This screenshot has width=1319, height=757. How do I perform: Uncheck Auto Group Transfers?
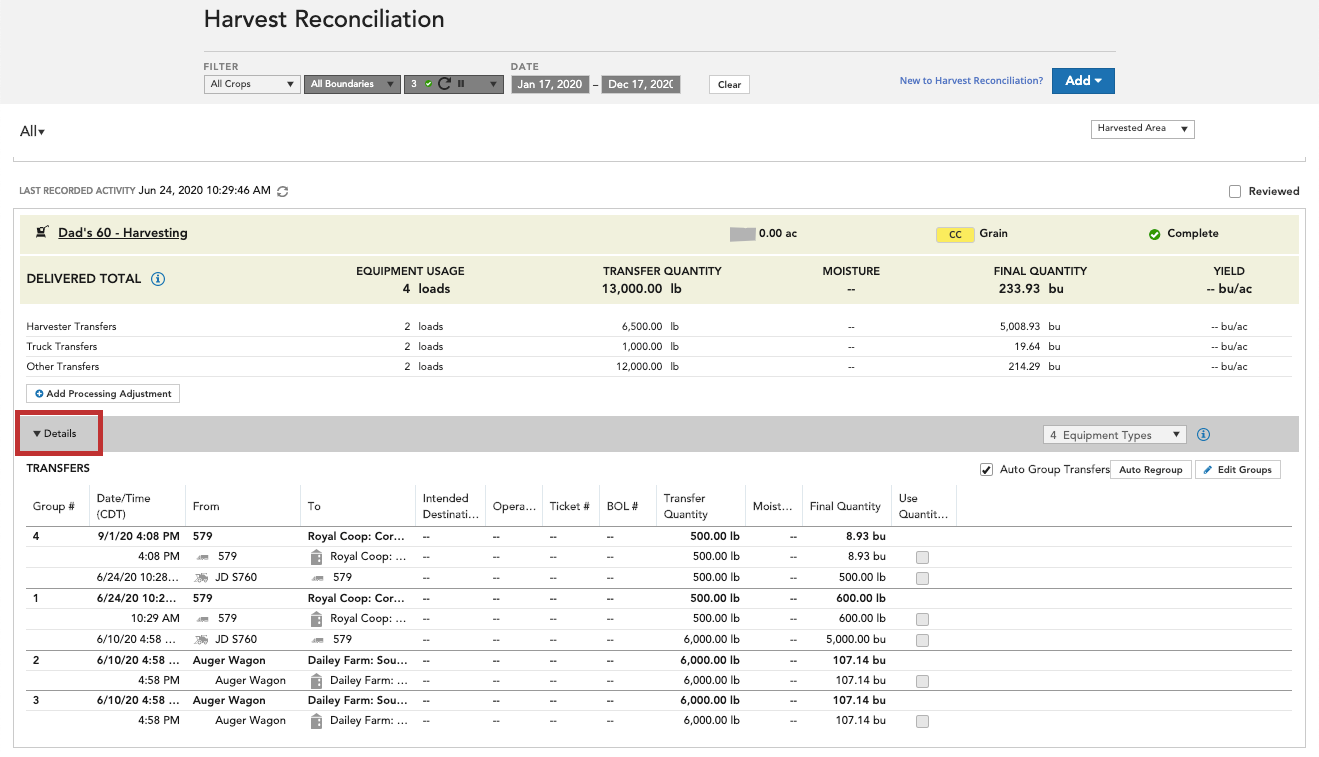click(x=987, y=469)
